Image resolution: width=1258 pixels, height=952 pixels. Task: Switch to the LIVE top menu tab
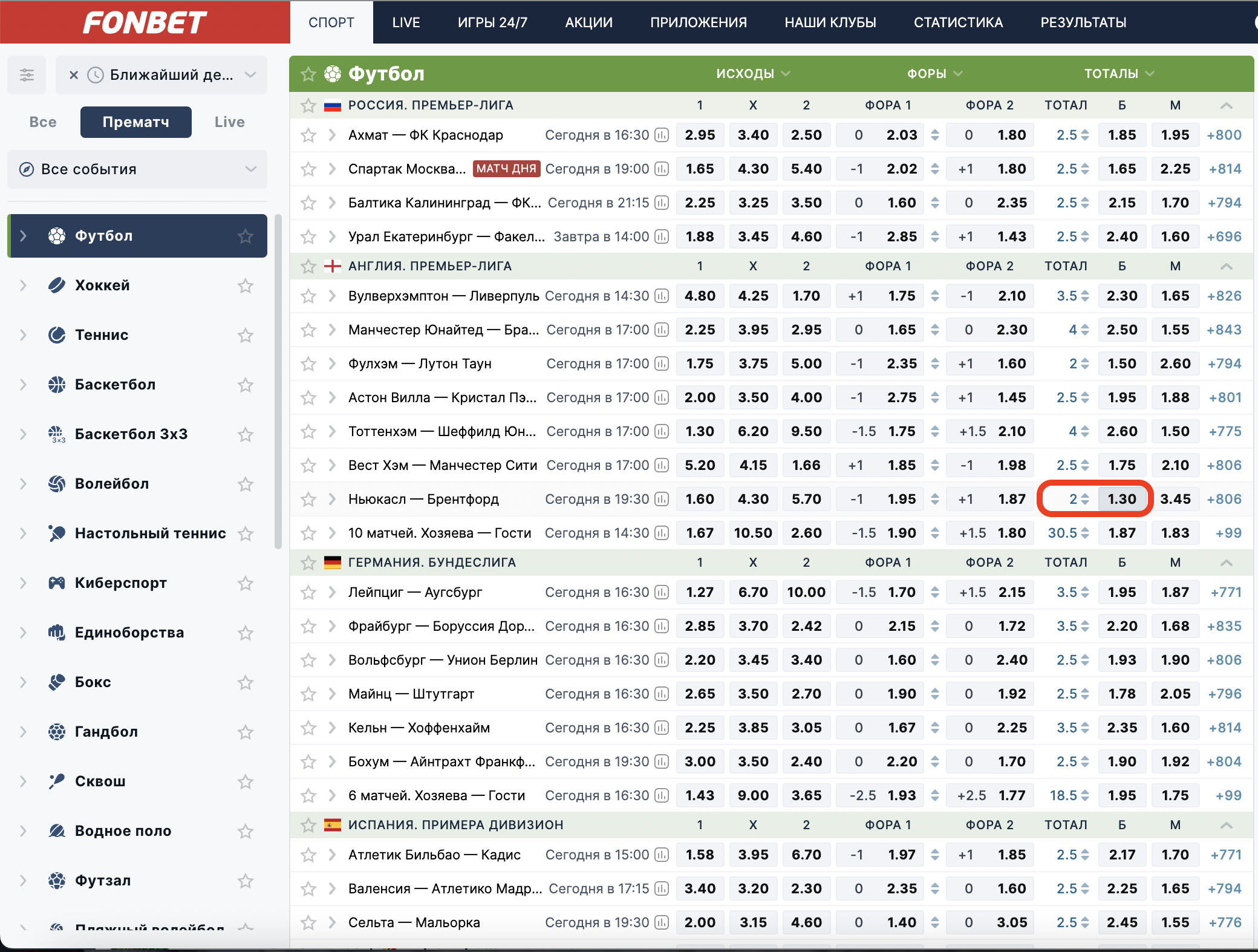point(406,22)
